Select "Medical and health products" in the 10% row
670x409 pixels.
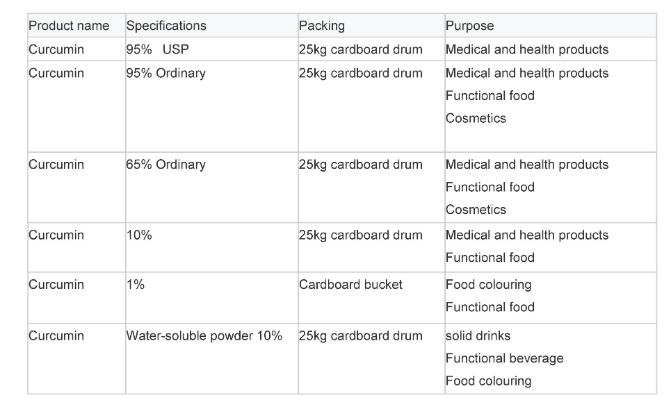526,235
